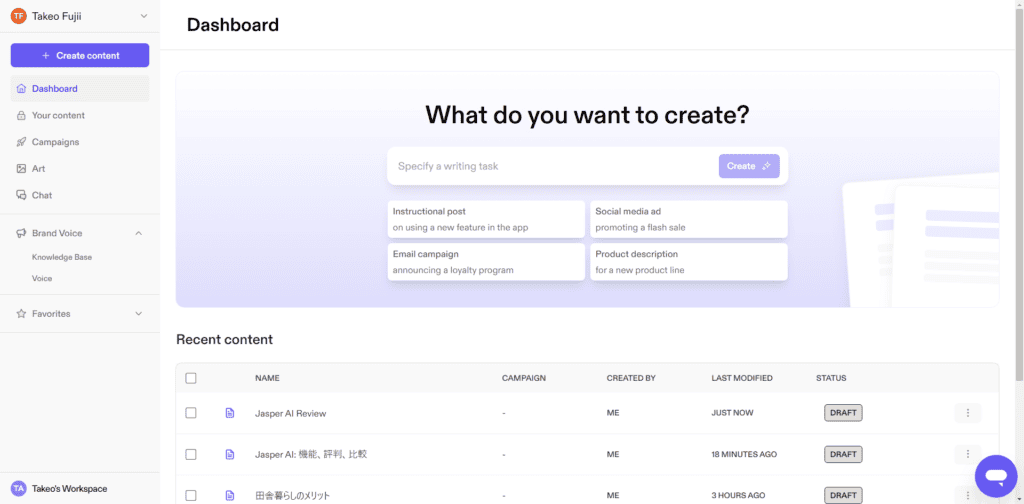Click the Art image icon

[x=21, y=168]
